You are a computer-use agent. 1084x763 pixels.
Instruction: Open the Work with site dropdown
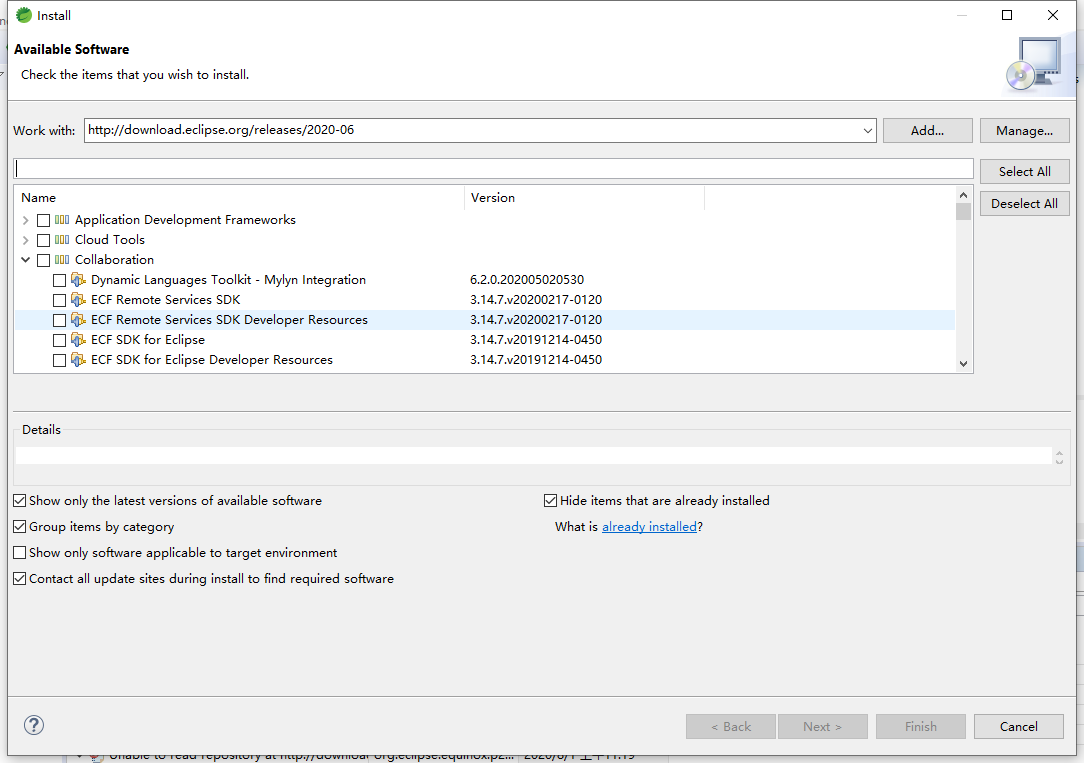tap(867, 131)
